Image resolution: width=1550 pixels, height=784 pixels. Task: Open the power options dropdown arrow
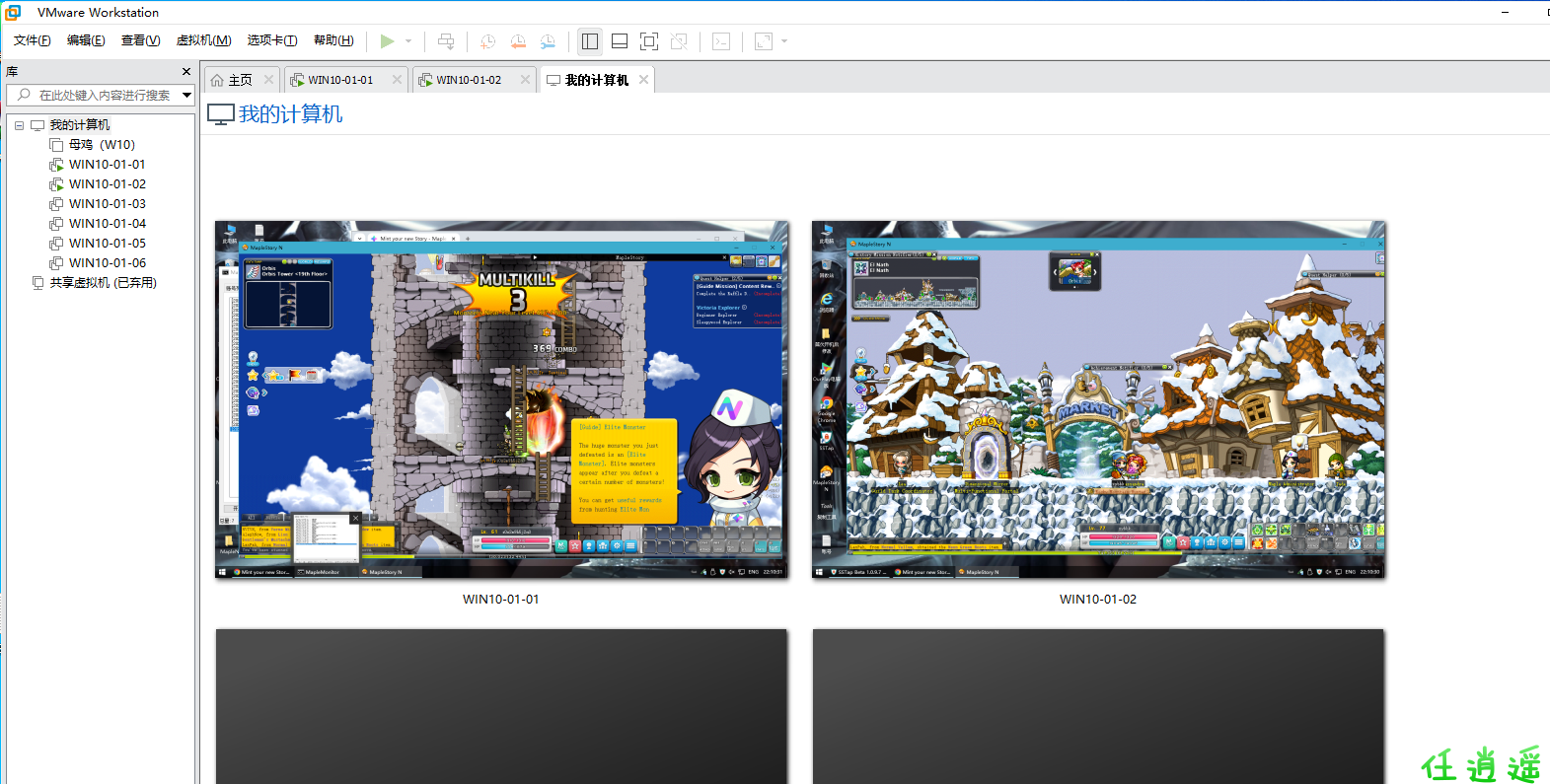tap(408, 40)
